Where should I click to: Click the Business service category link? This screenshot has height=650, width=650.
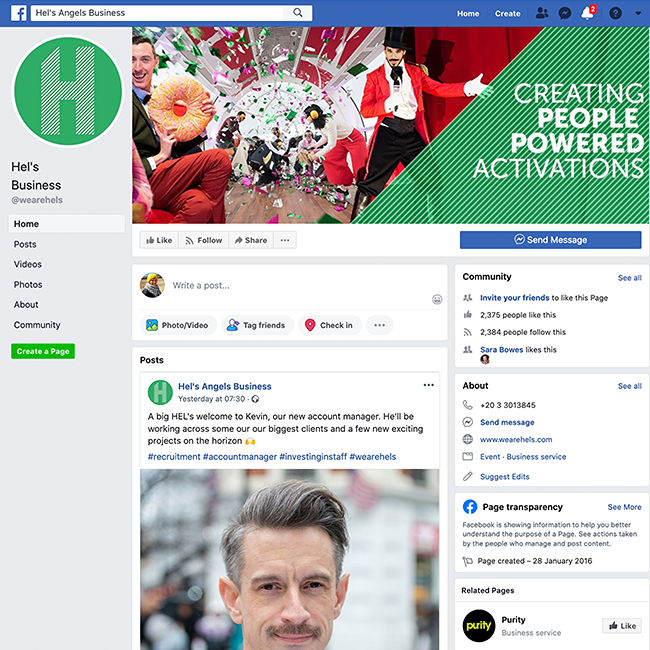click(536, 457)
